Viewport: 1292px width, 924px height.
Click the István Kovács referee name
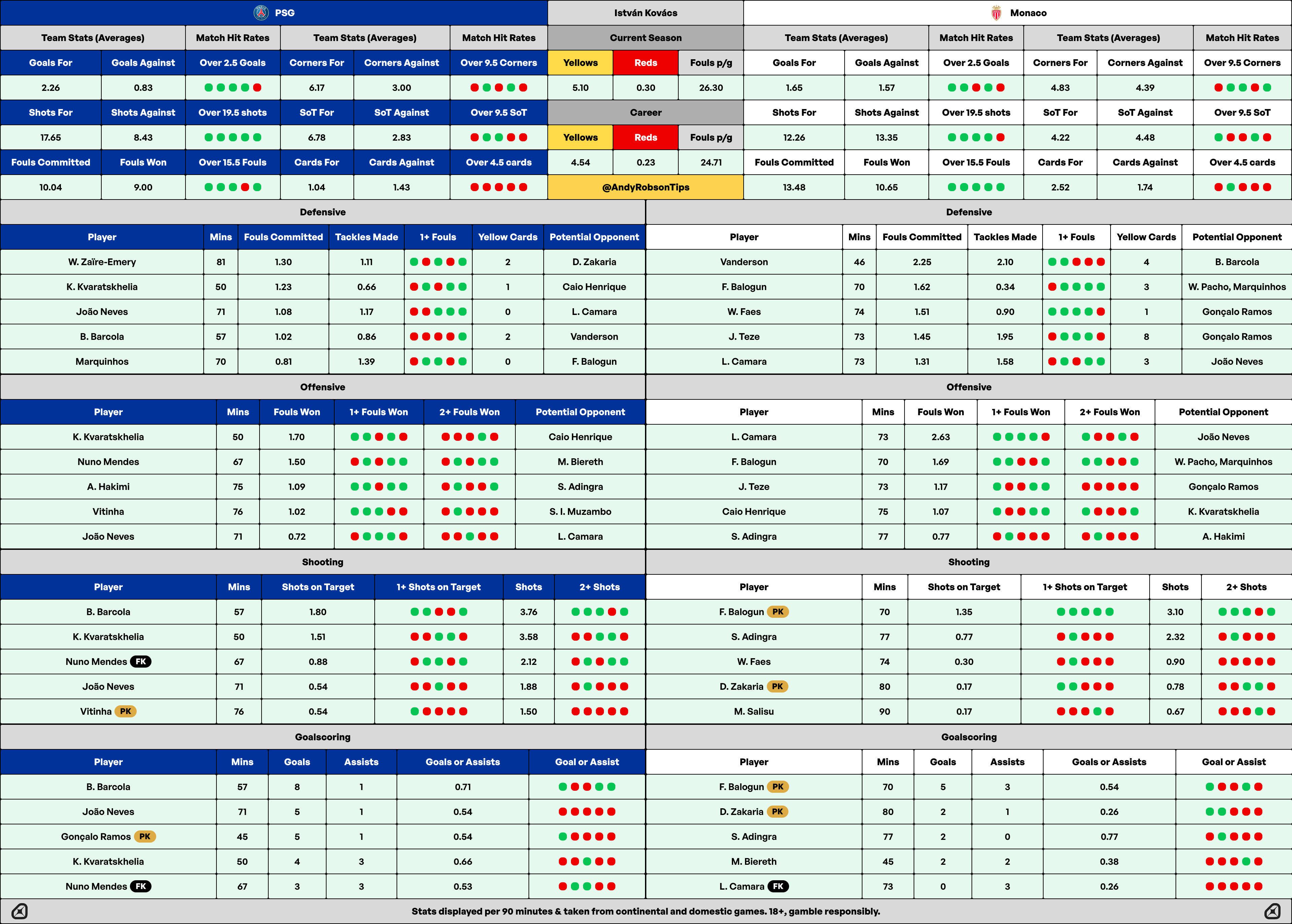[x=645, y=12]
